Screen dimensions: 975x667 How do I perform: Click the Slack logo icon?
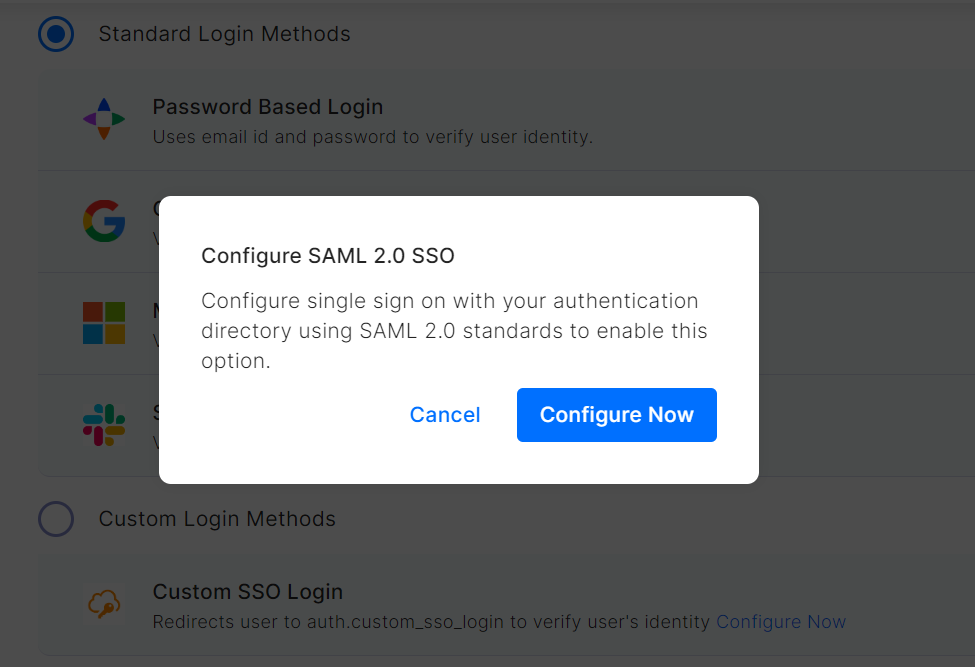[104, 425]
